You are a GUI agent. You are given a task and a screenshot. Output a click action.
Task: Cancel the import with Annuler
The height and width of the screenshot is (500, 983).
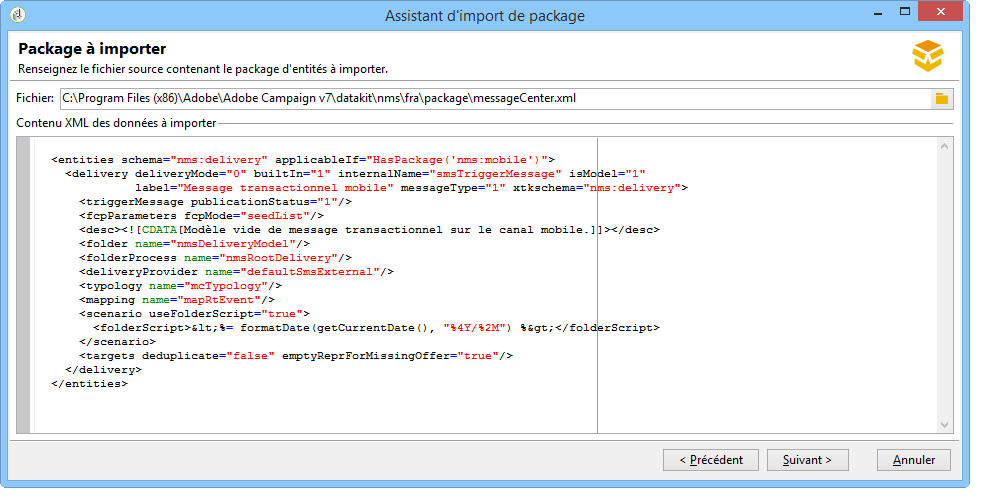click(913, 460)
